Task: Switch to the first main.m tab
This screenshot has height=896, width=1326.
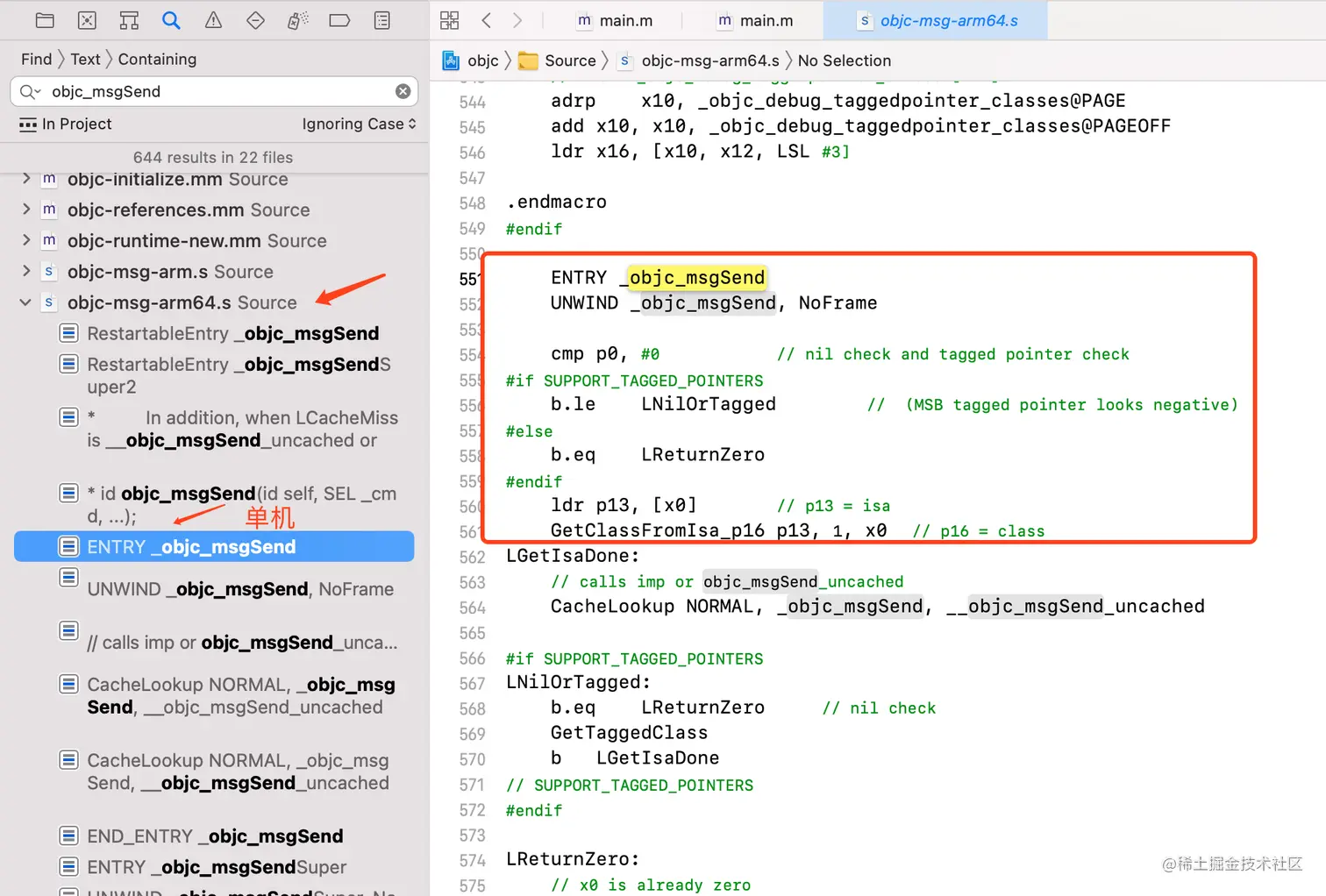Action: 615,20
